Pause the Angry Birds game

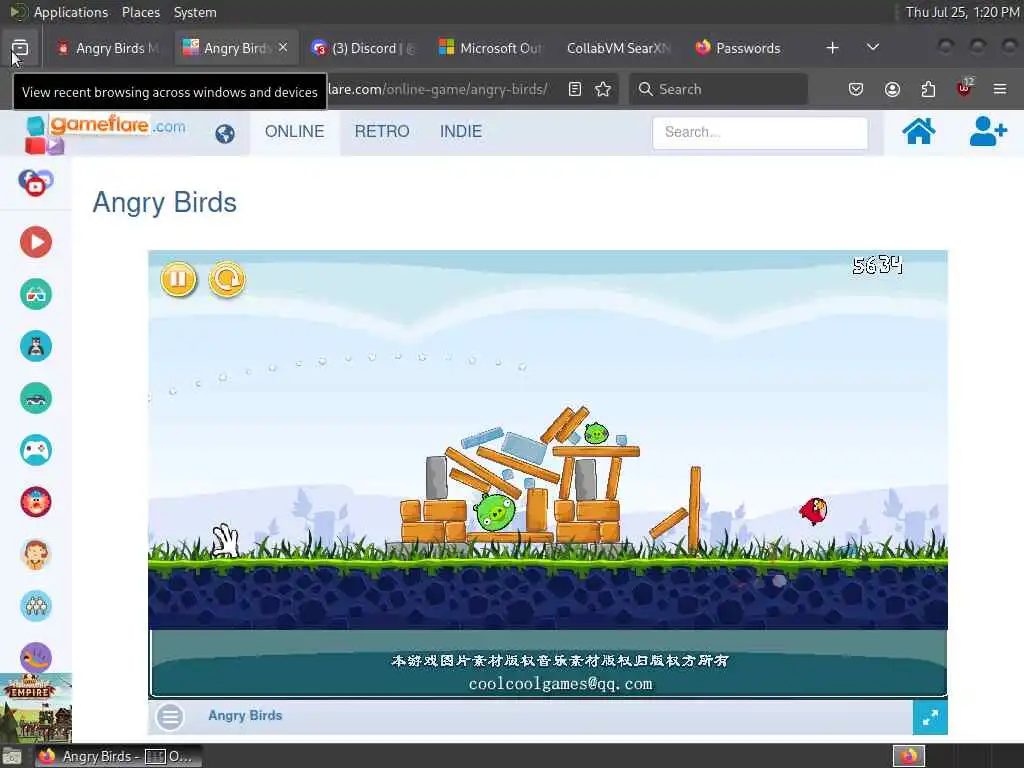tap(178, 279)
